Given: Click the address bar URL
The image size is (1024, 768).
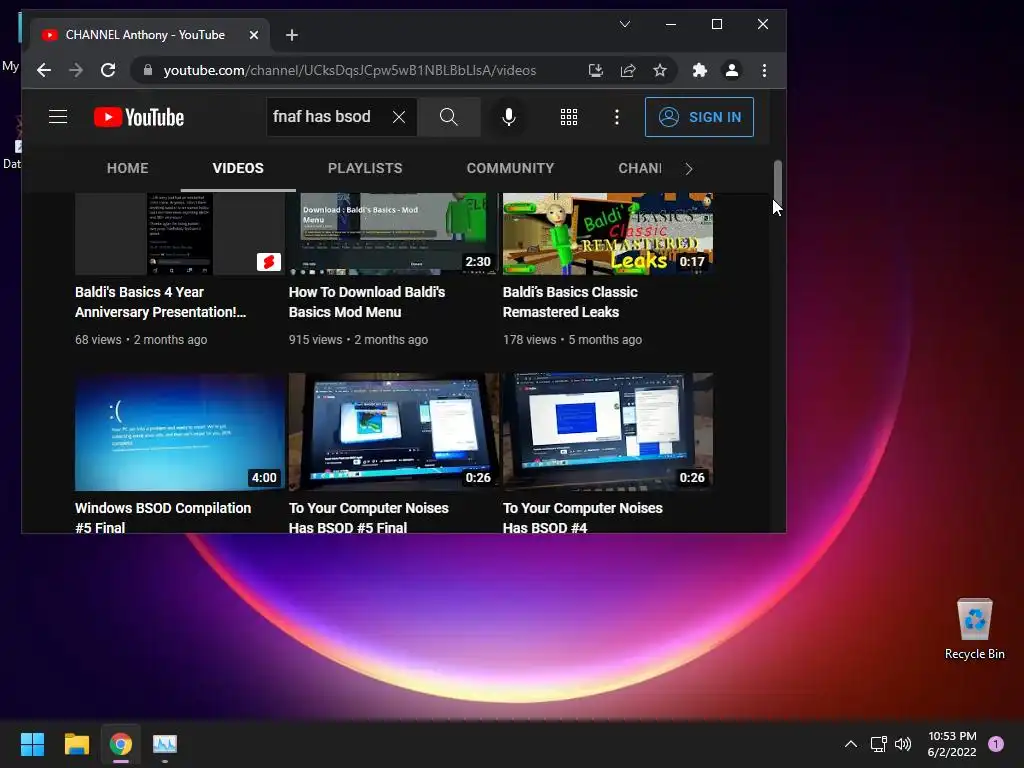Looking at the screenshot, I should click(x=349, y=71).
